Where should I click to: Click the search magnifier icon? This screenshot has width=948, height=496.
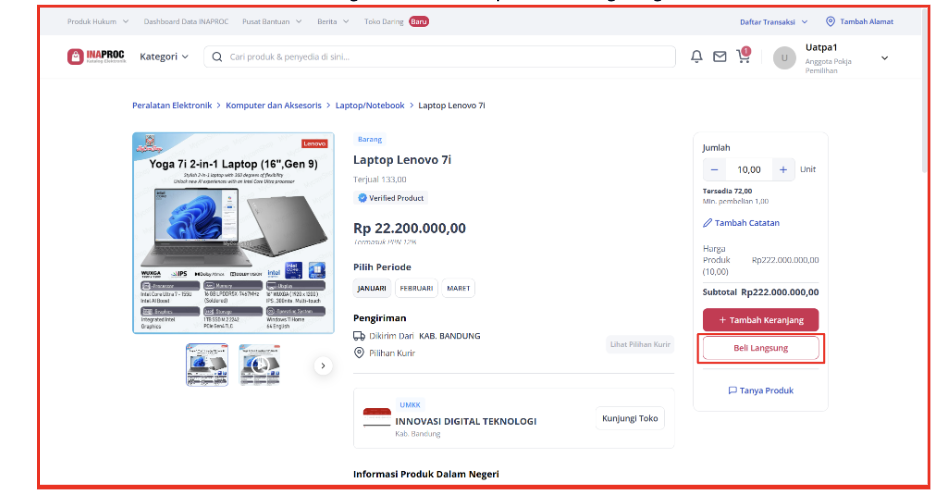tap(217, 57)
